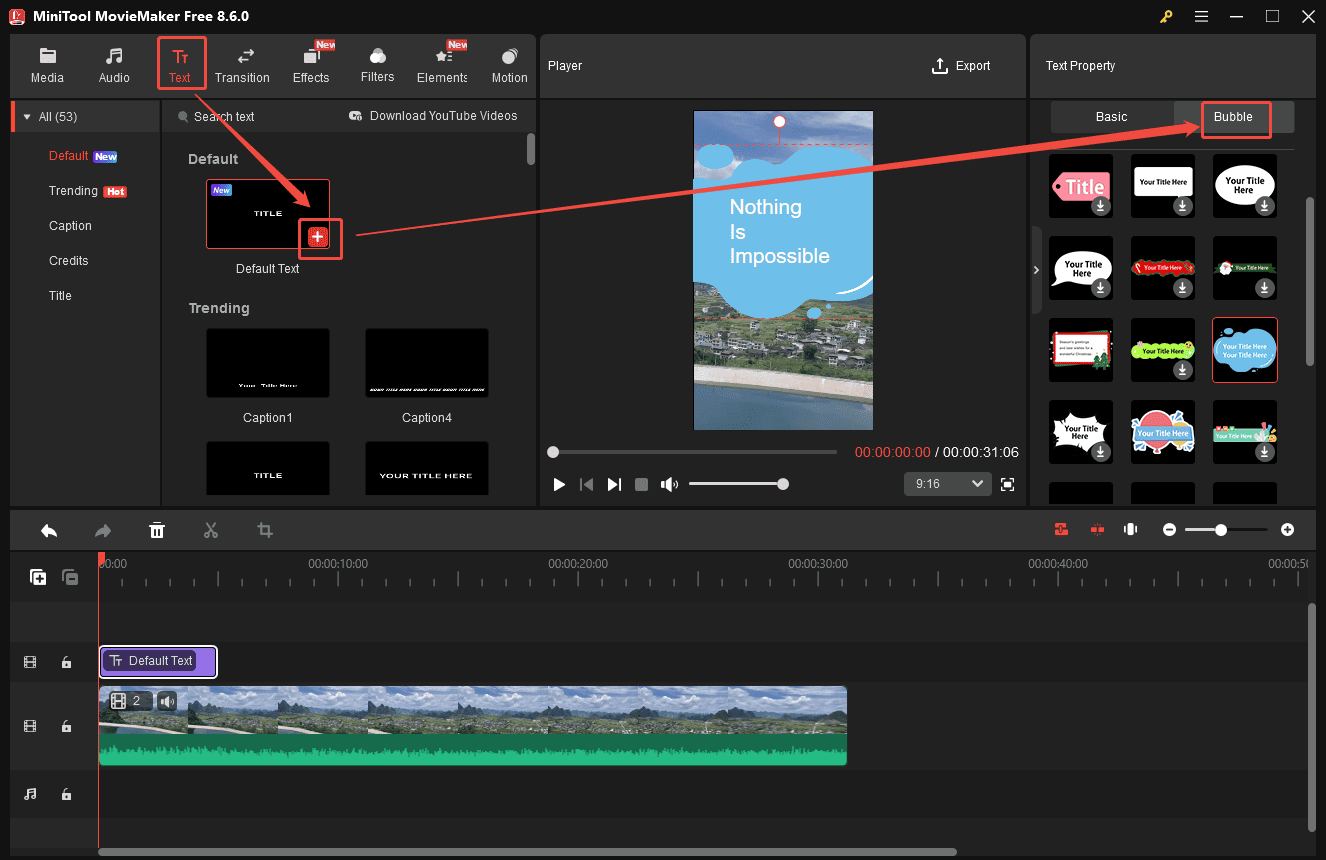Select the Default Text clip on timeline
1326x860 pixels.
tap(157, 661)
